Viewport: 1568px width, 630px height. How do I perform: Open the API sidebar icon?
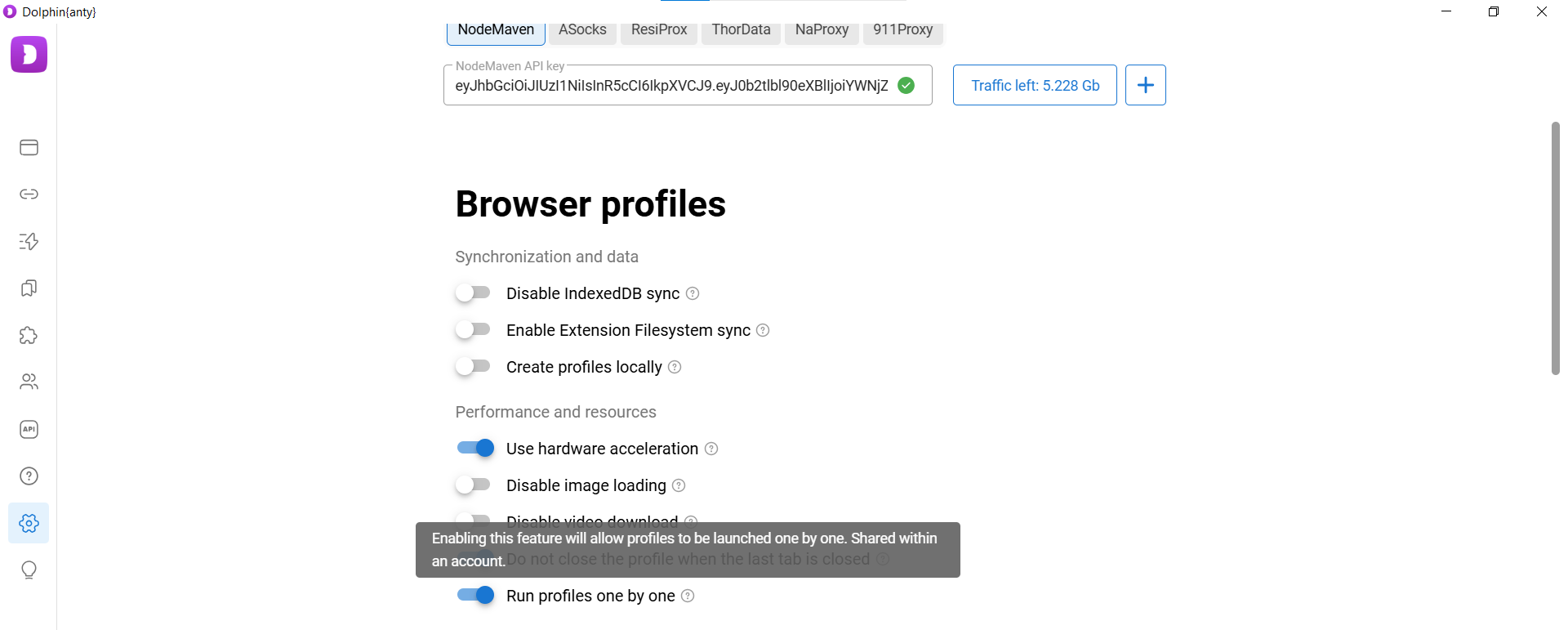tap(29, 429)
